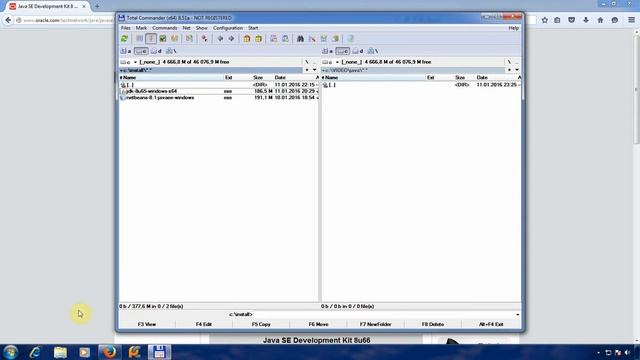Sort the right panel by Date column
Screen dimensions: 640x360
[x=496, y=78]
